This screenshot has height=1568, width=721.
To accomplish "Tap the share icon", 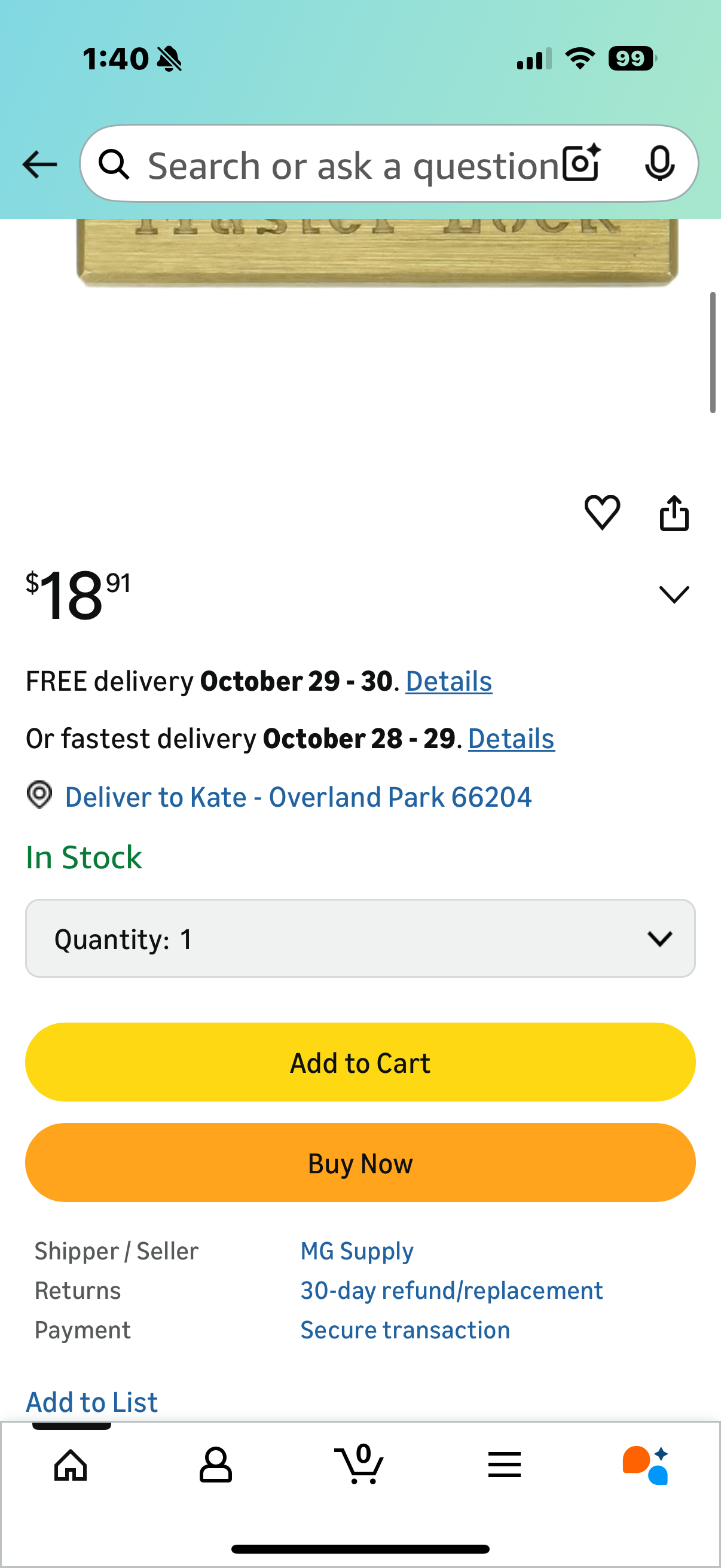I will point(674,513).
